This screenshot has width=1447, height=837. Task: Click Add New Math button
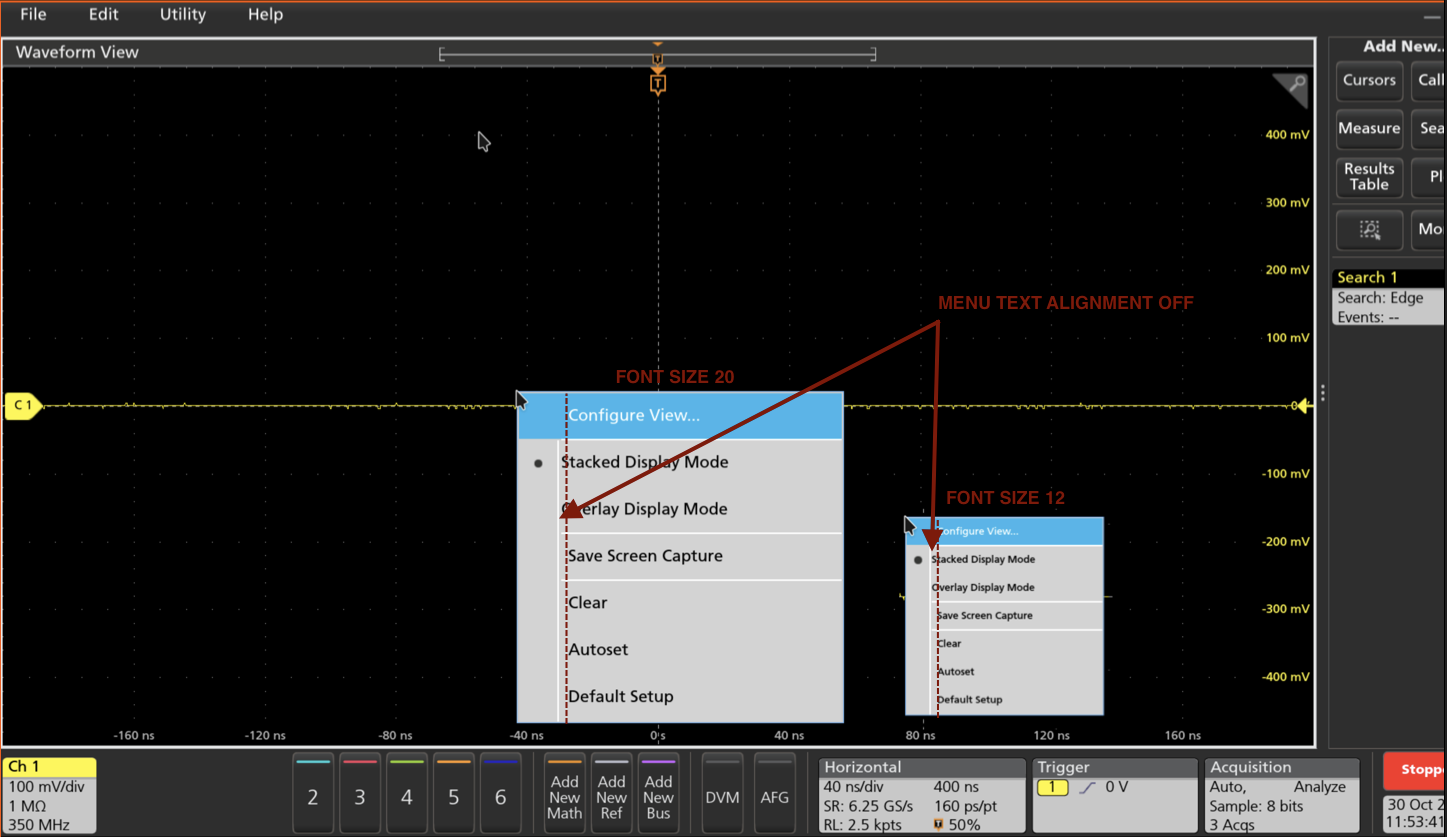click(564, 796)
